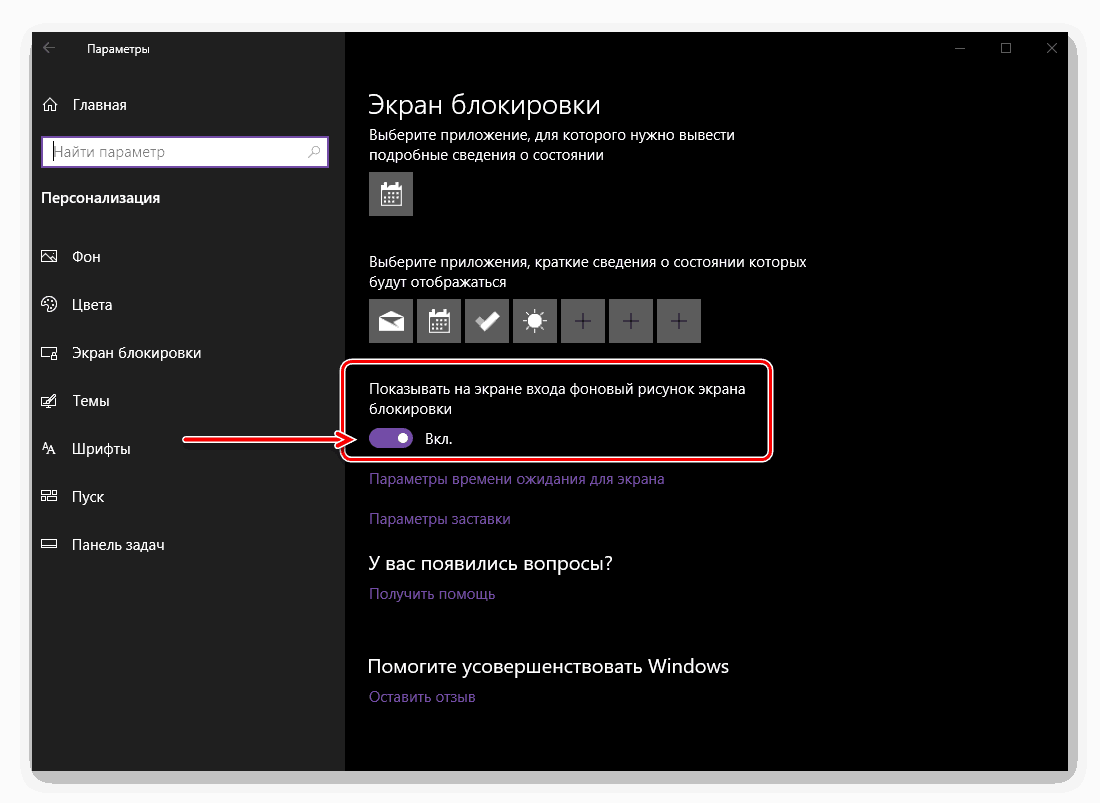
Task: Click the Фон picture icon
Action: pyautogui.click(x=49, y=256)
